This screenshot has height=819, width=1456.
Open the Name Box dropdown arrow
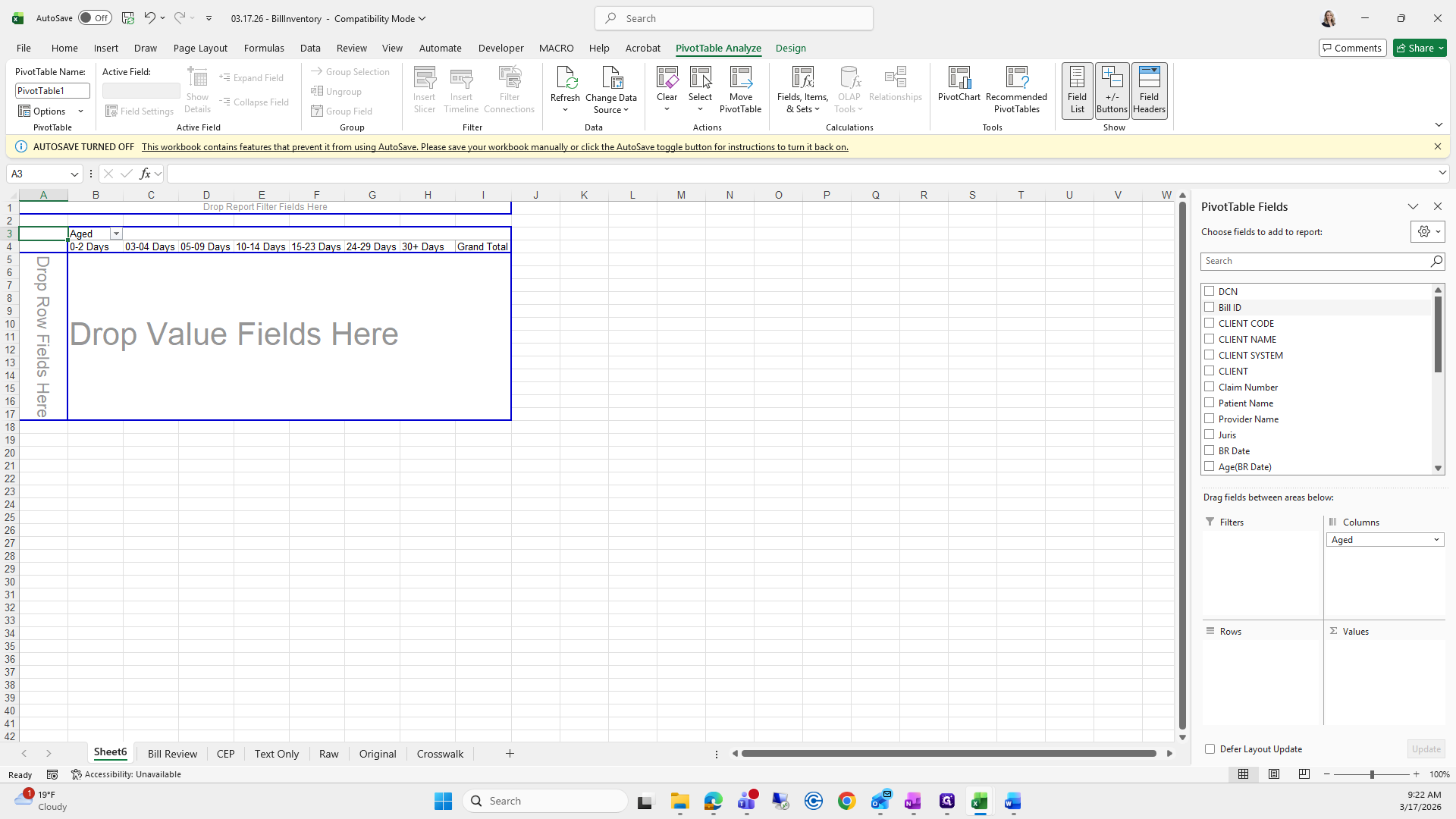pyautogui.click(x=74, y=174)
